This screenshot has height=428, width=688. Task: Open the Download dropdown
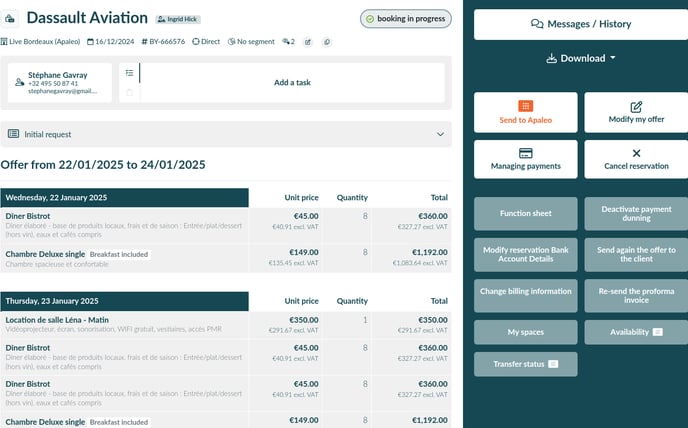coord(580,58)
